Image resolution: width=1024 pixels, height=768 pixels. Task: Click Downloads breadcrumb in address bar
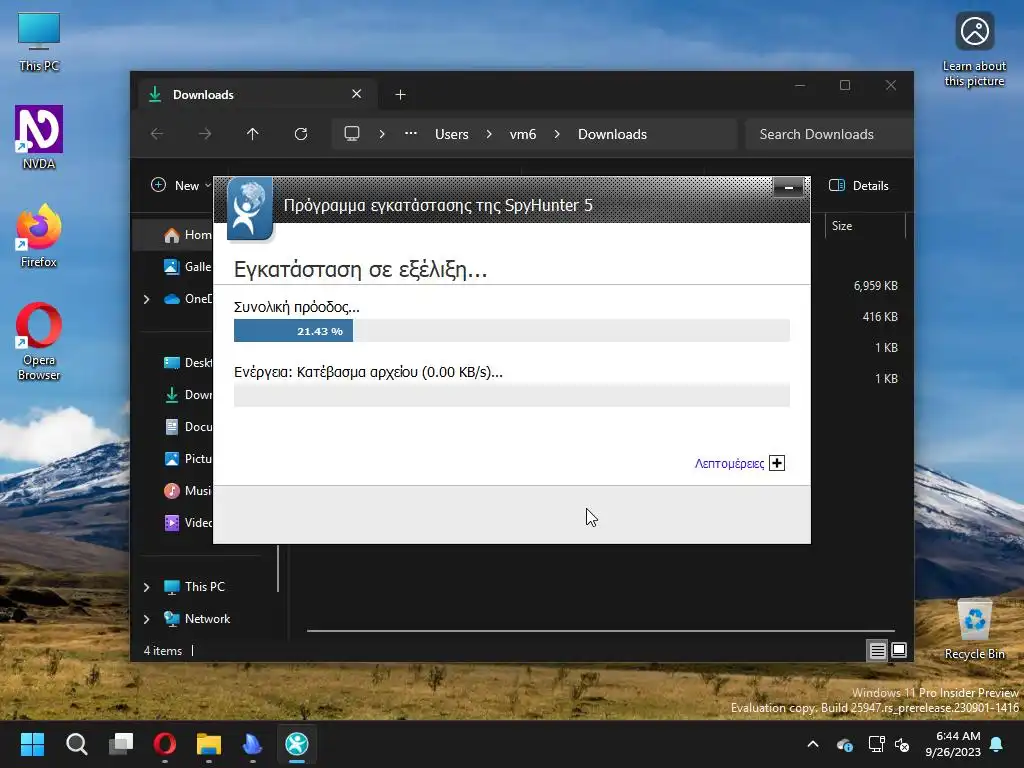pos(613,134)
